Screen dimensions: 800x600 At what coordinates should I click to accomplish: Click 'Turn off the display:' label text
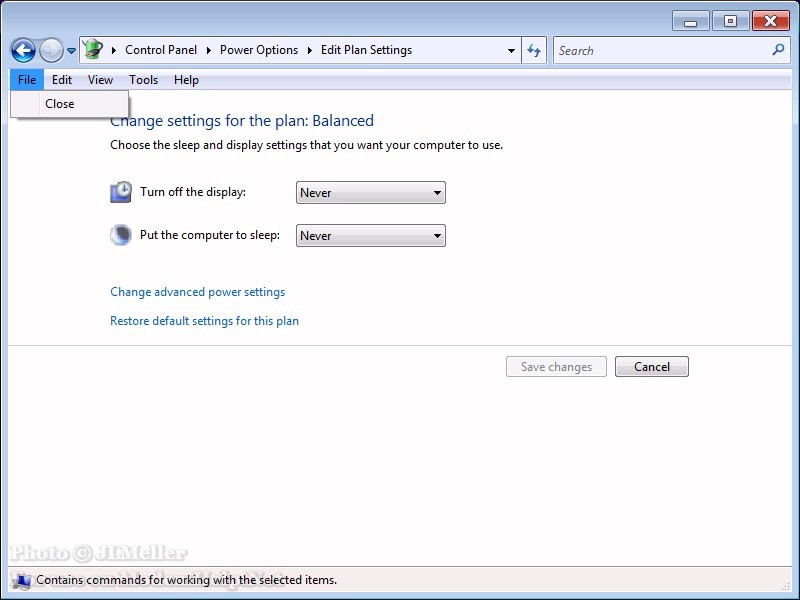pos(193,192)
